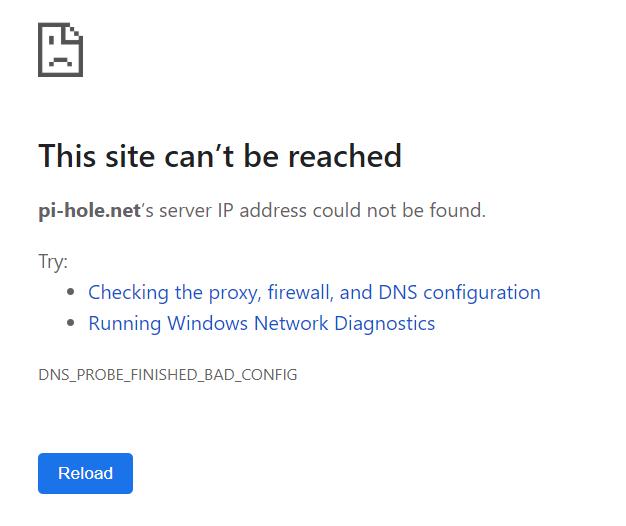The image size is (626, 526).
Task: Click "DNS configuration" in the first suggestion link
Action: click(459, 292)
